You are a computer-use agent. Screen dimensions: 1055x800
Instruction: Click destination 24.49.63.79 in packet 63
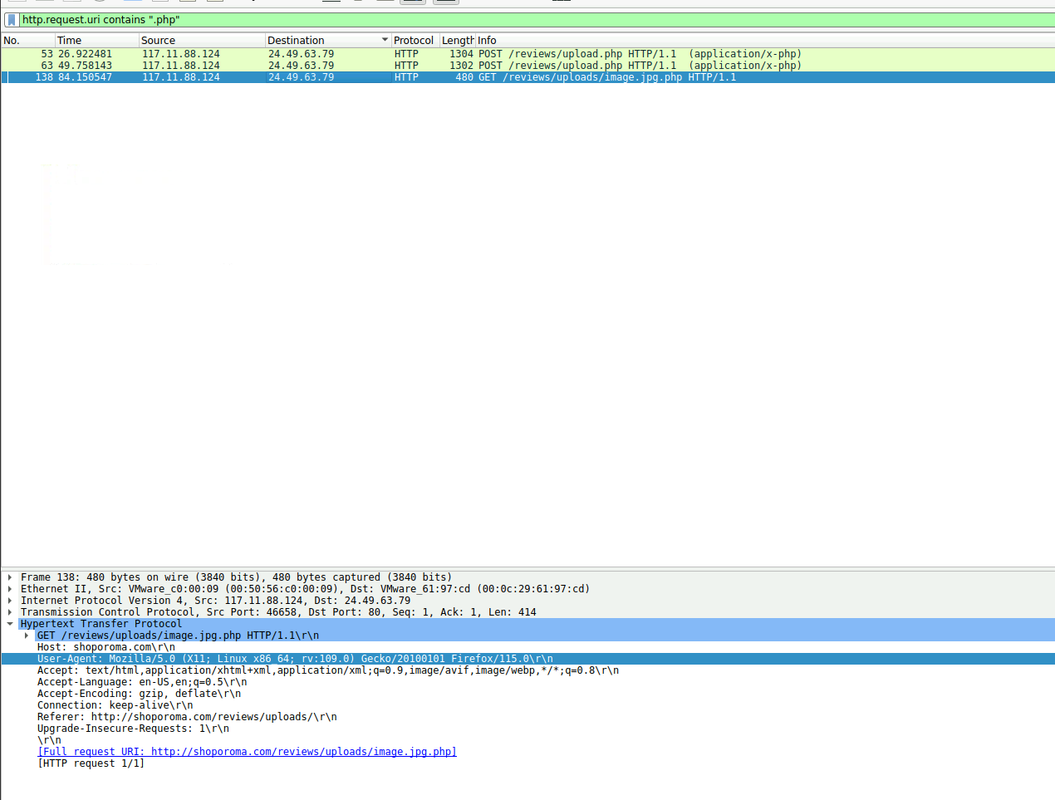click(x=301, y=65)
